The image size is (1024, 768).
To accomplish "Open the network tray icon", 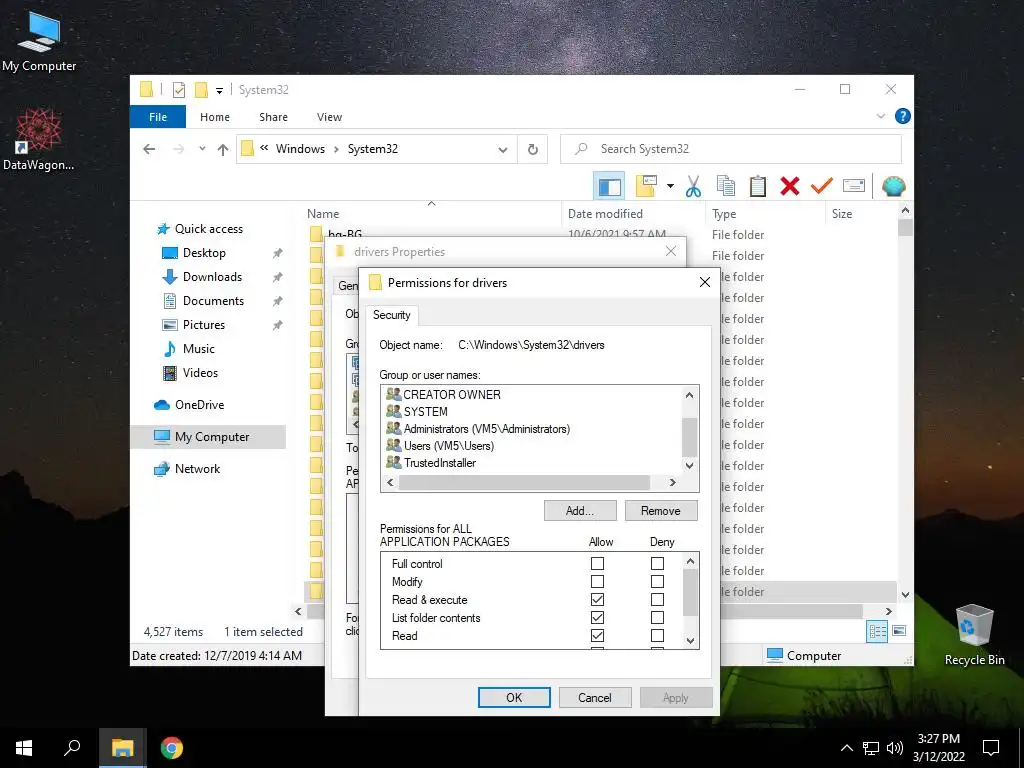I will click(871, 748).
